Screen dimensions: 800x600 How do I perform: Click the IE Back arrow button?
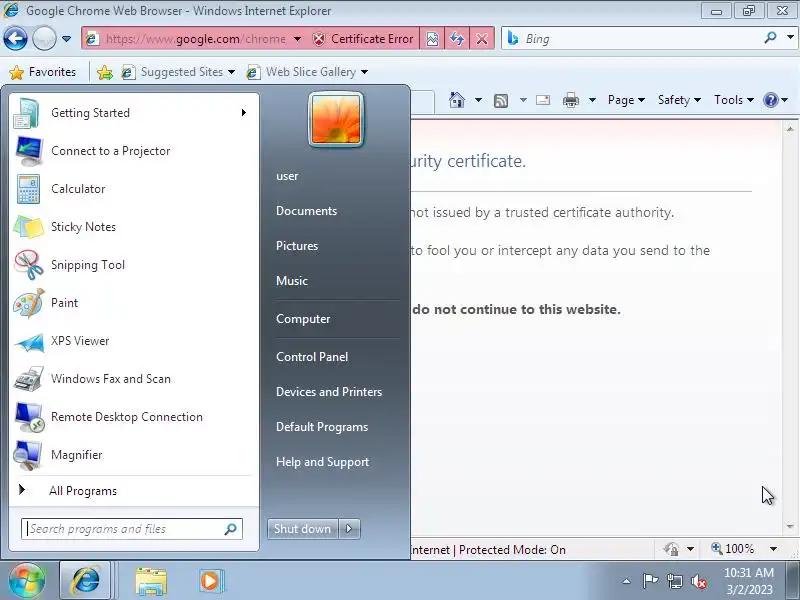(15, 38)
